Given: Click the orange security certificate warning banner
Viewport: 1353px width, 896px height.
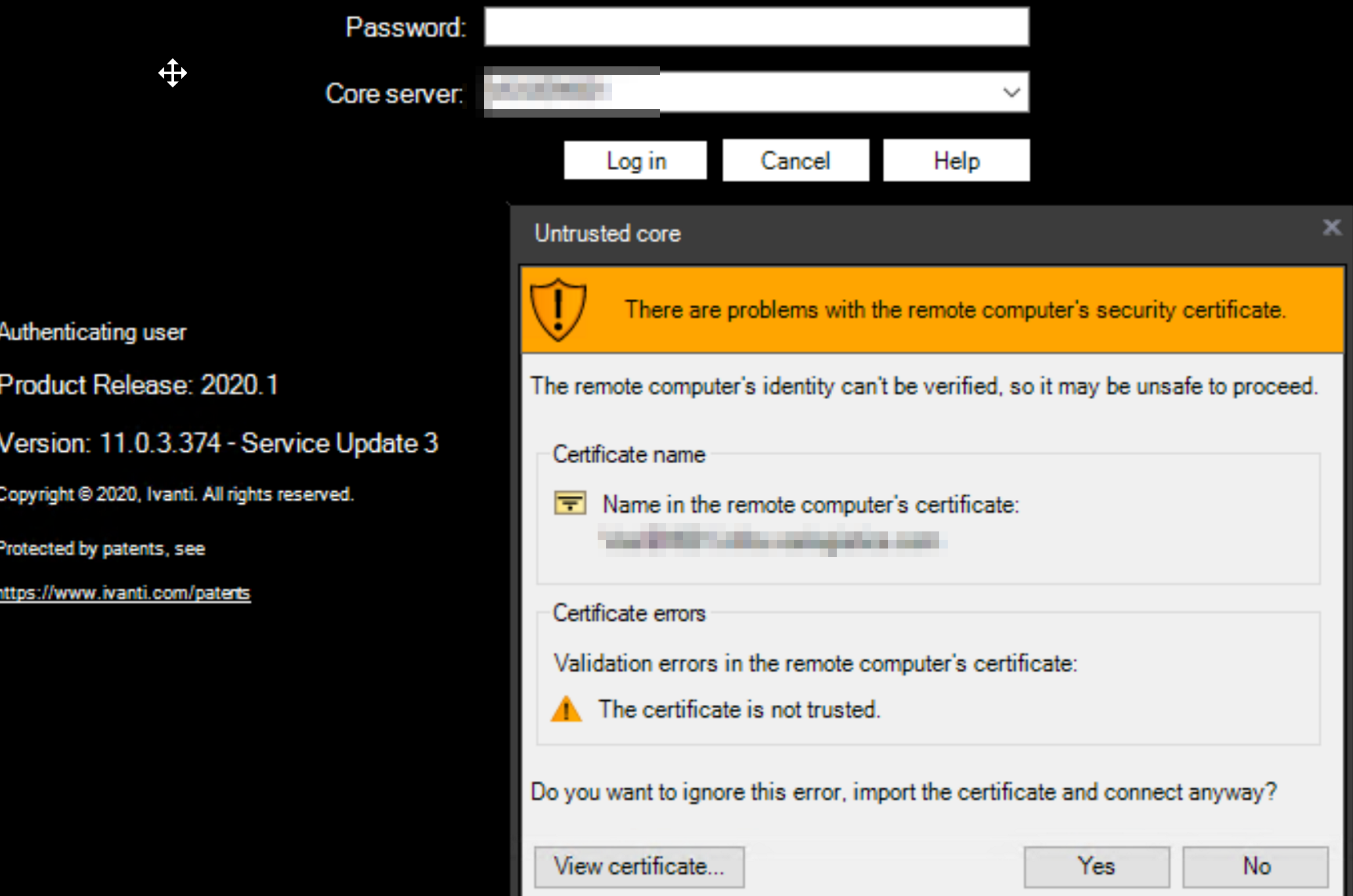Looking at the screenshot, I should [952, 309].
